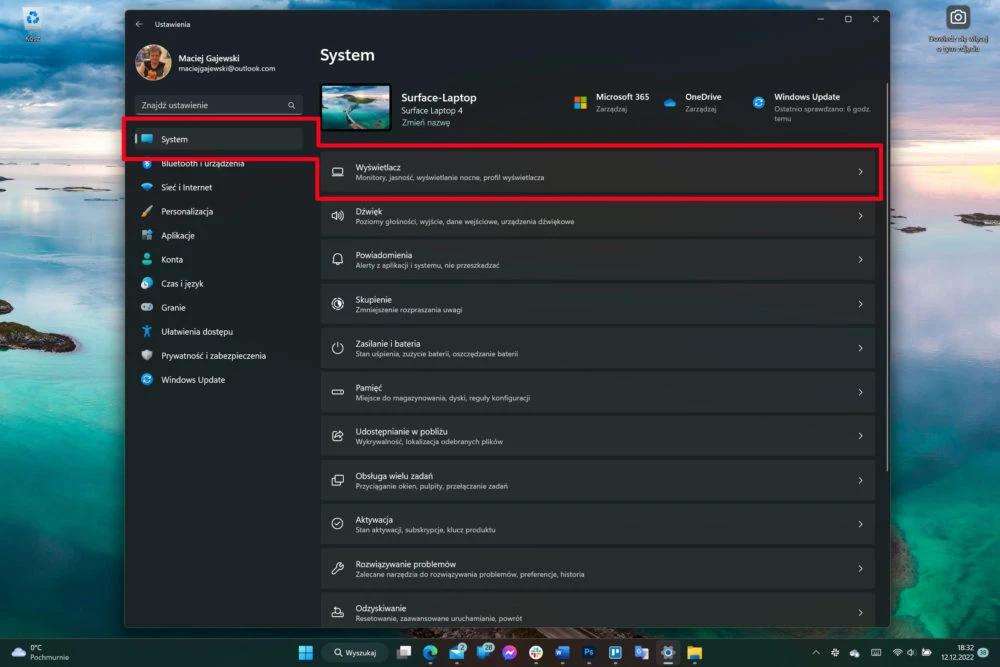The image size is (1000, 667).
Task: Open Slack from the taskbar
Action: [x=536, y=652]
